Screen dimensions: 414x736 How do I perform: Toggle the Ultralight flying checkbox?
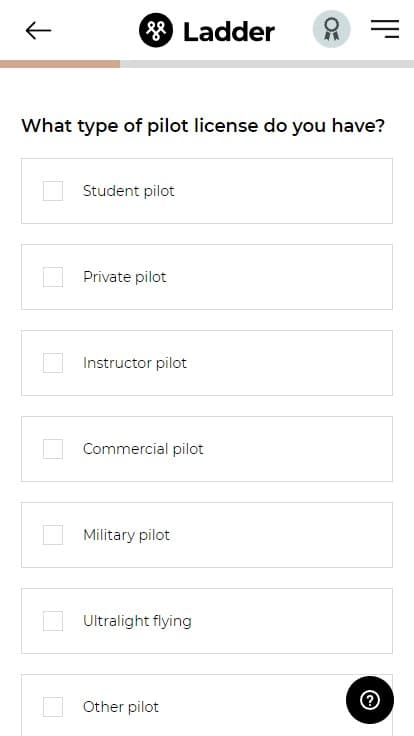coord(53,621)
